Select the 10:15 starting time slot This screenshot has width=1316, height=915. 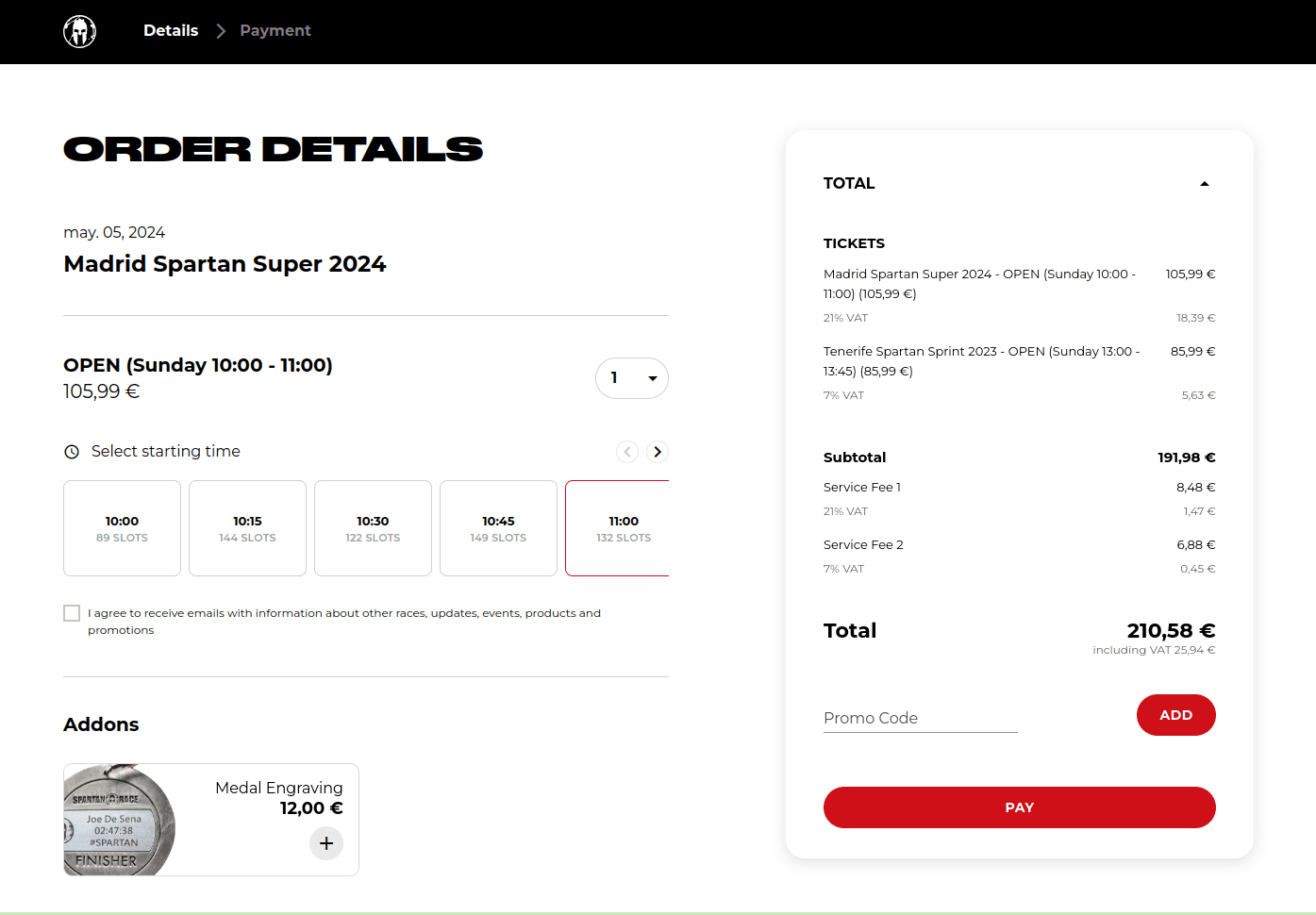(x=247, y=528)
